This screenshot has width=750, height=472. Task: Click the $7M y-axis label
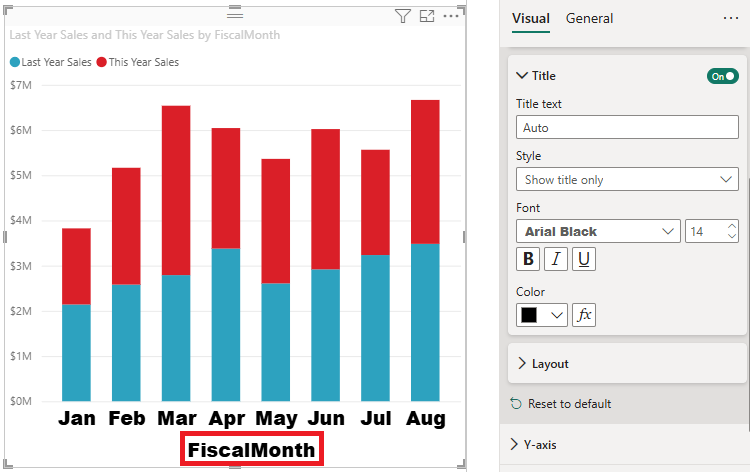(21, 85)
